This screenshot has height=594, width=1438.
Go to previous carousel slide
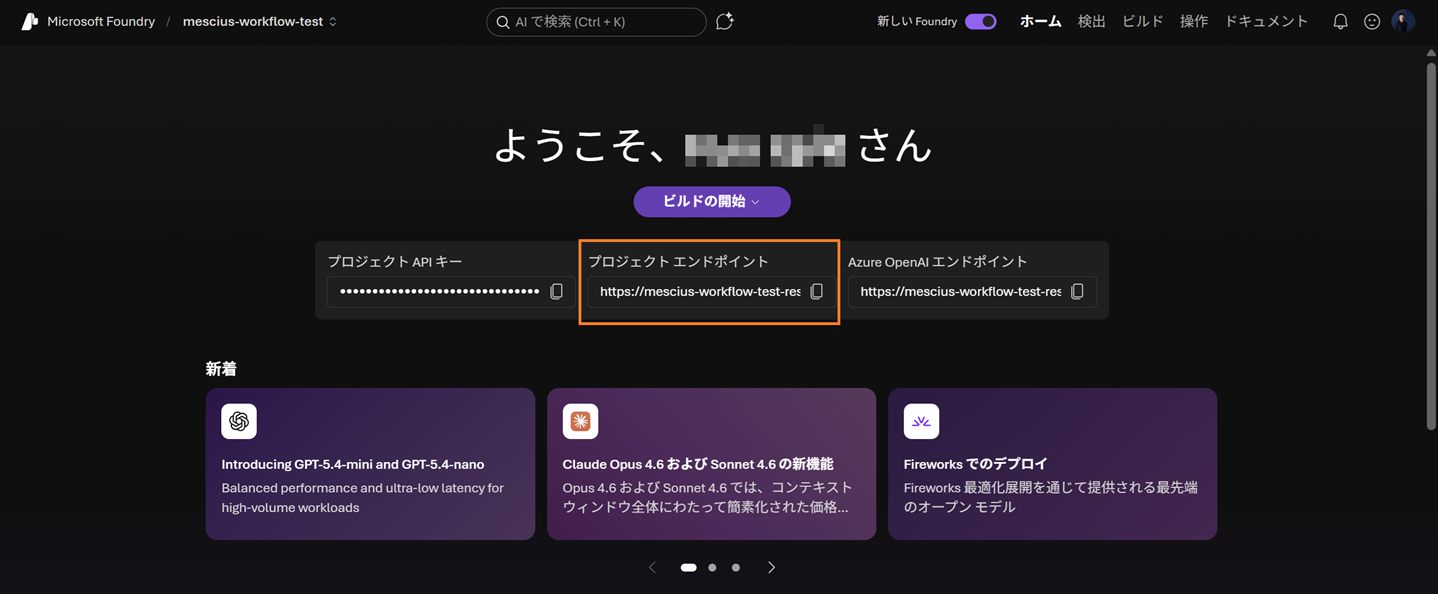pyautogui.click(x=653, y=567)
